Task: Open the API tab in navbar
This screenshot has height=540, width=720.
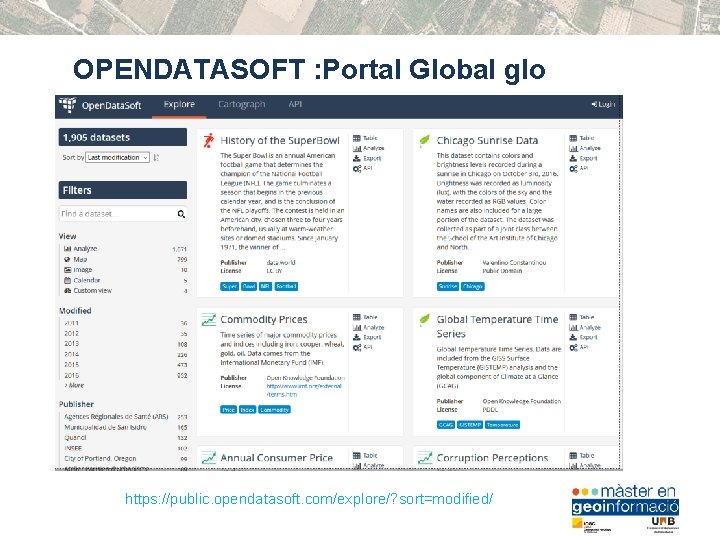Action: [295, 104]
